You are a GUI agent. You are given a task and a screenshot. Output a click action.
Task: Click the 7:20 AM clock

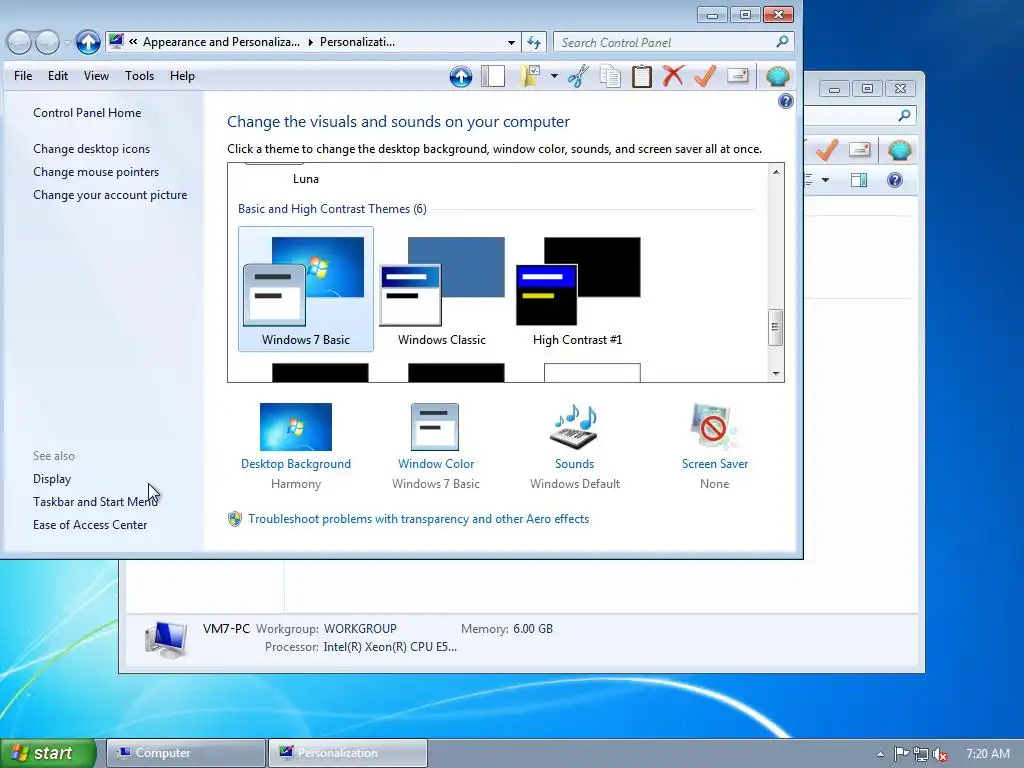pos(987,754)
